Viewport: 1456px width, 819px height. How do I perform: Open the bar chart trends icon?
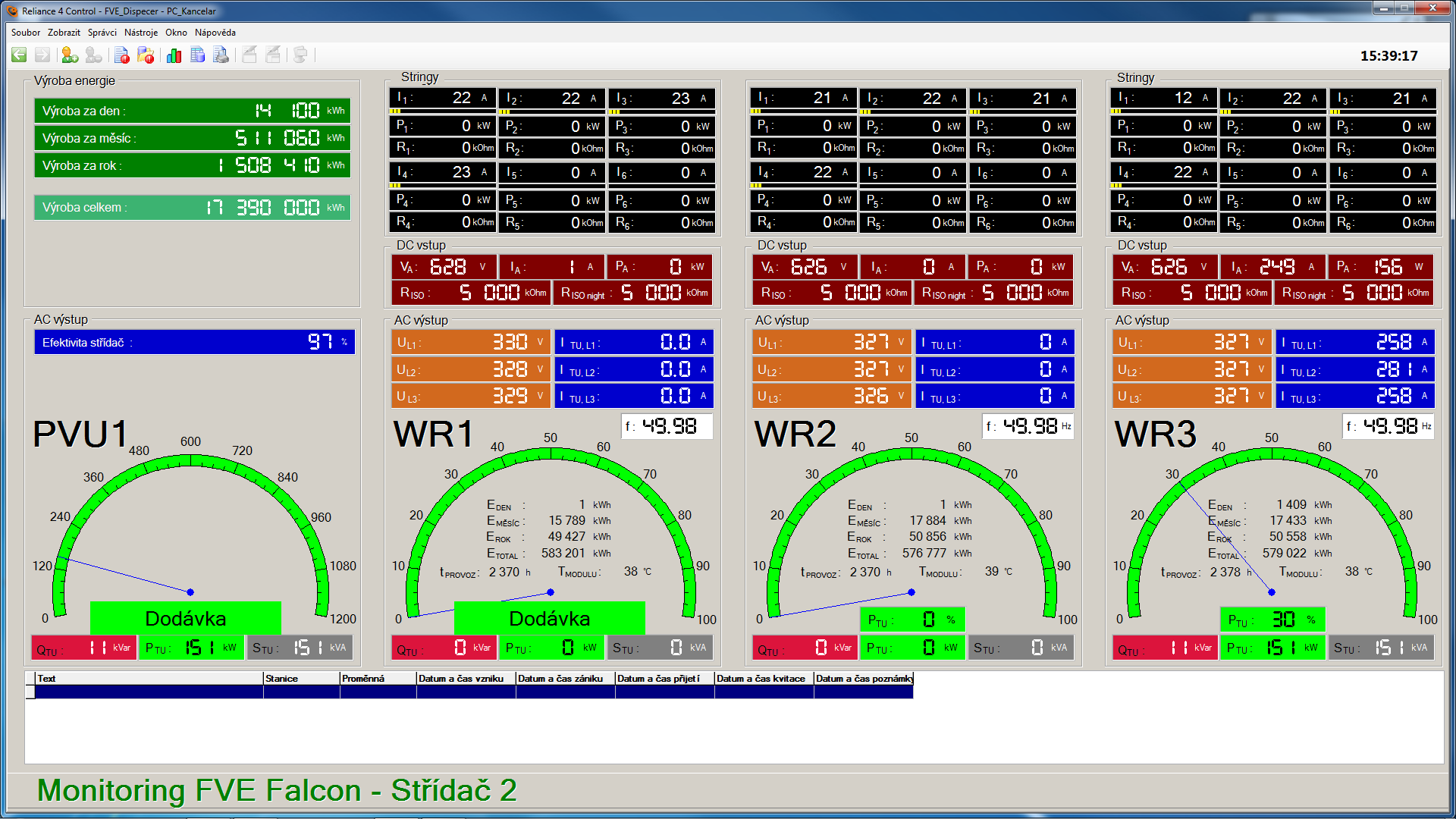(x=174, y=55)
